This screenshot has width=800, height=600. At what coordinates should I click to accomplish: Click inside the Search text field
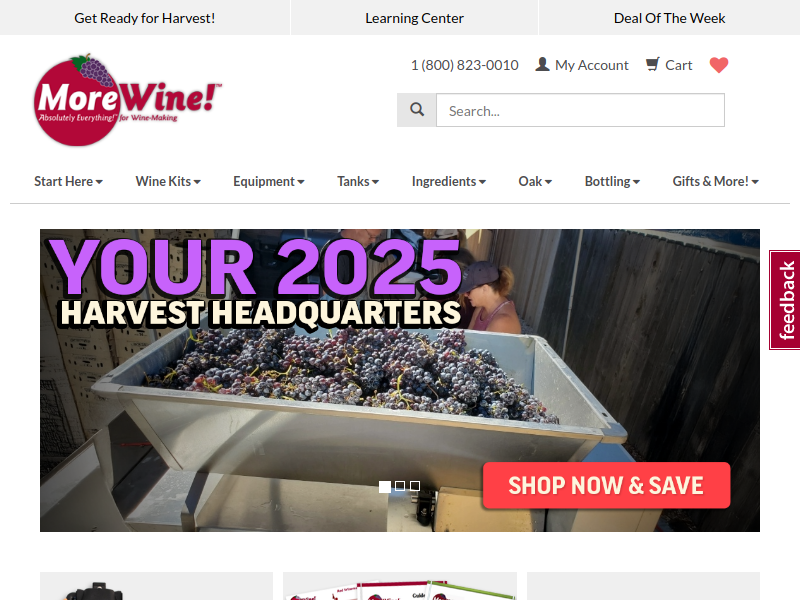click(x=580, y=110)
